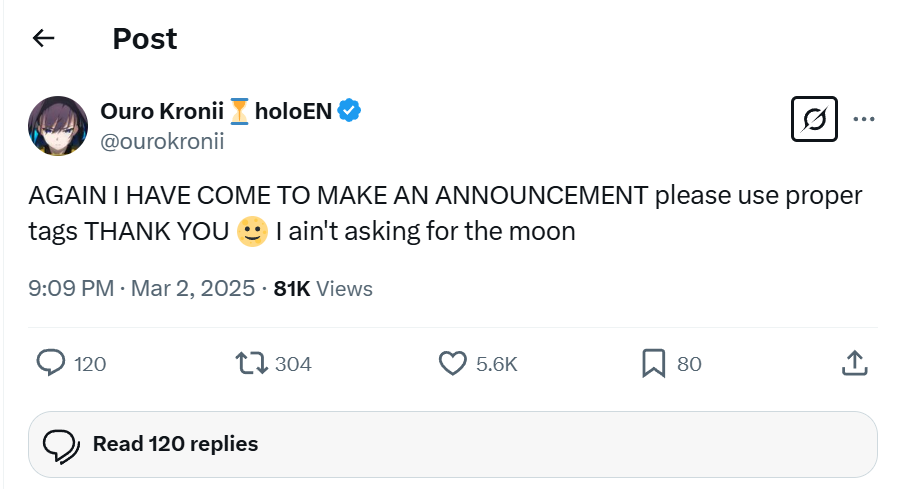Click the blue verified badge

click(349, 111)
